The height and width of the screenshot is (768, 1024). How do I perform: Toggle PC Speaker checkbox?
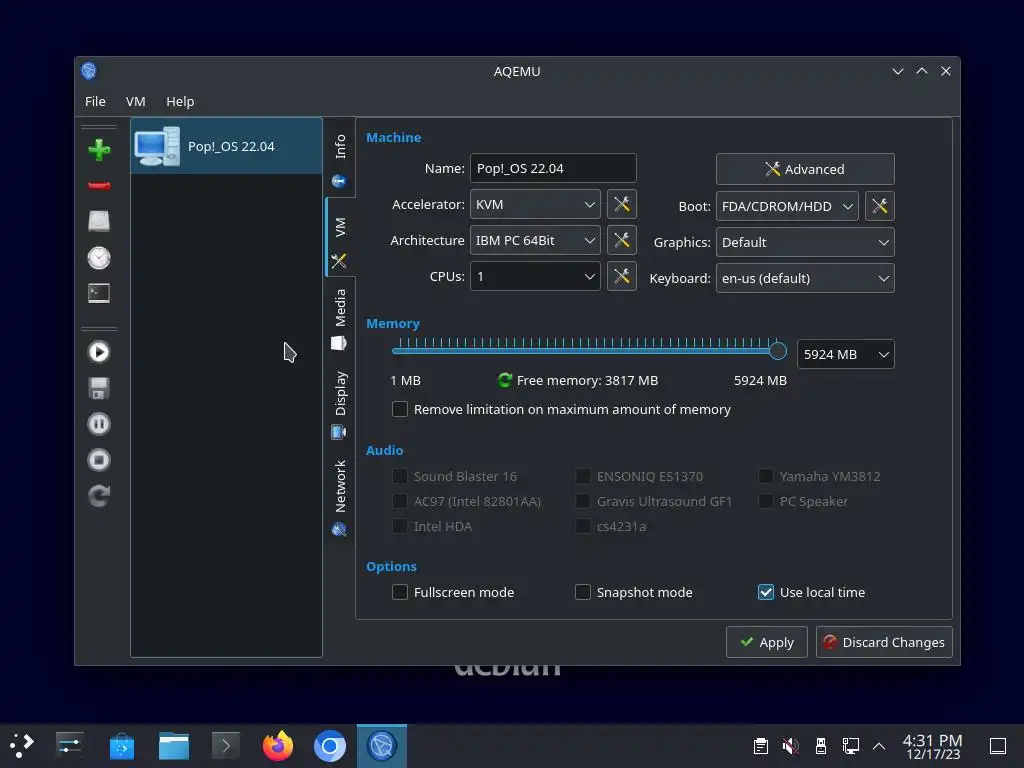(x=765, y=502)
